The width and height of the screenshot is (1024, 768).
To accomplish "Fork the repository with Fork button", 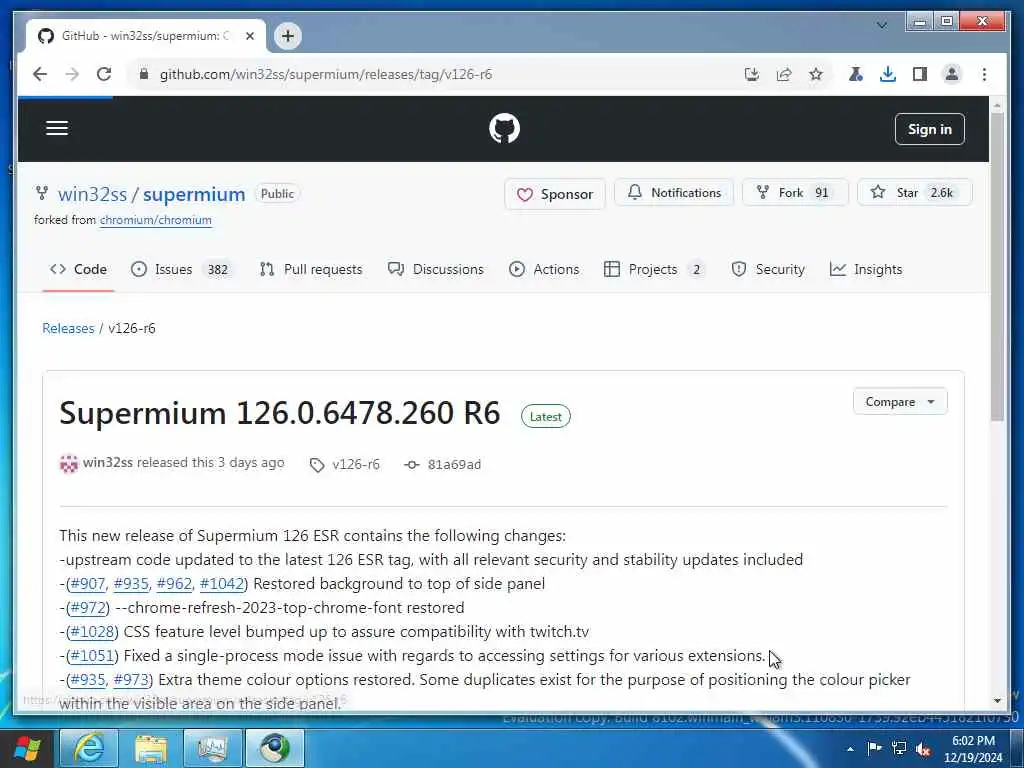I will 795,193.
